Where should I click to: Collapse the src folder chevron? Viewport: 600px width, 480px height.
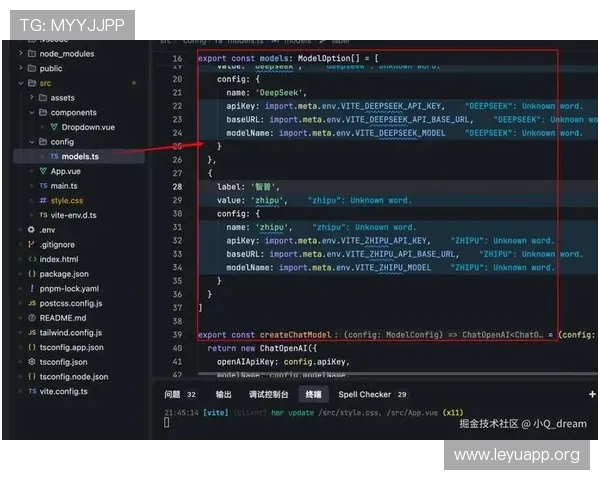pyautogui.click(x=21, y=83)
